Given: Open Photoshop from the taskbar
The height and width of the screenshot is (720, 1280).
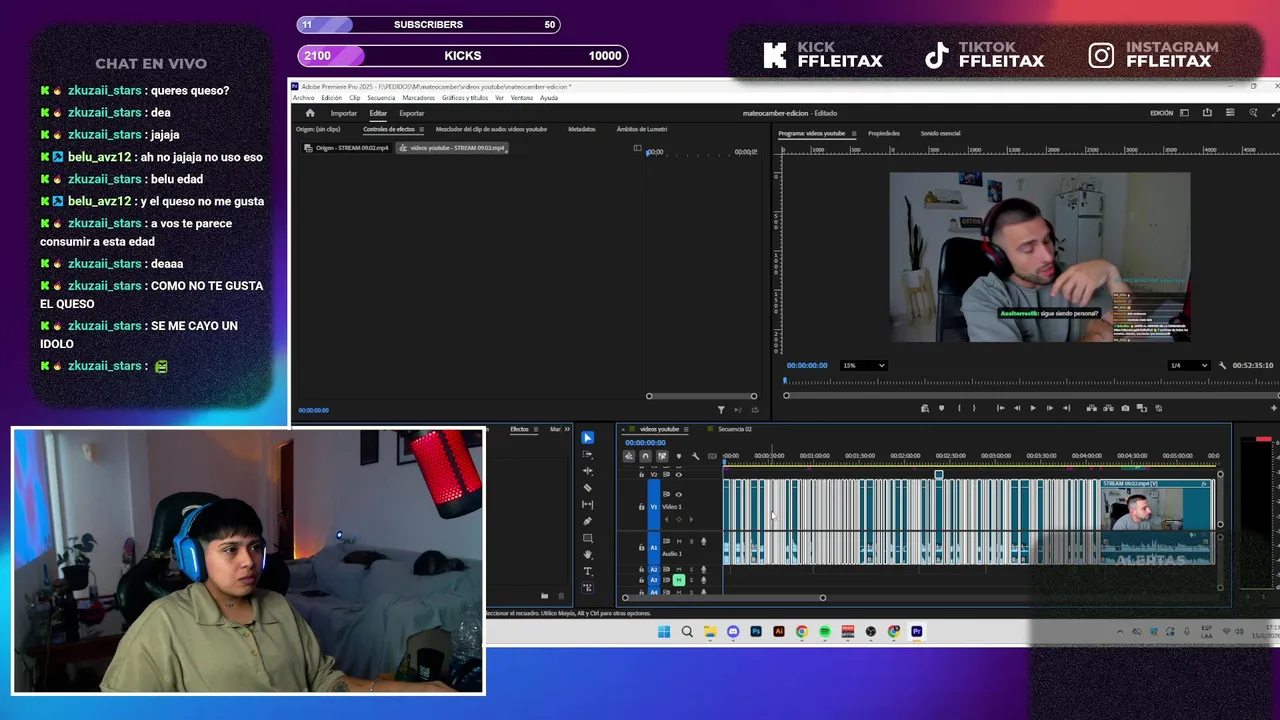Looking at the screenshot, I should (756, 632).
